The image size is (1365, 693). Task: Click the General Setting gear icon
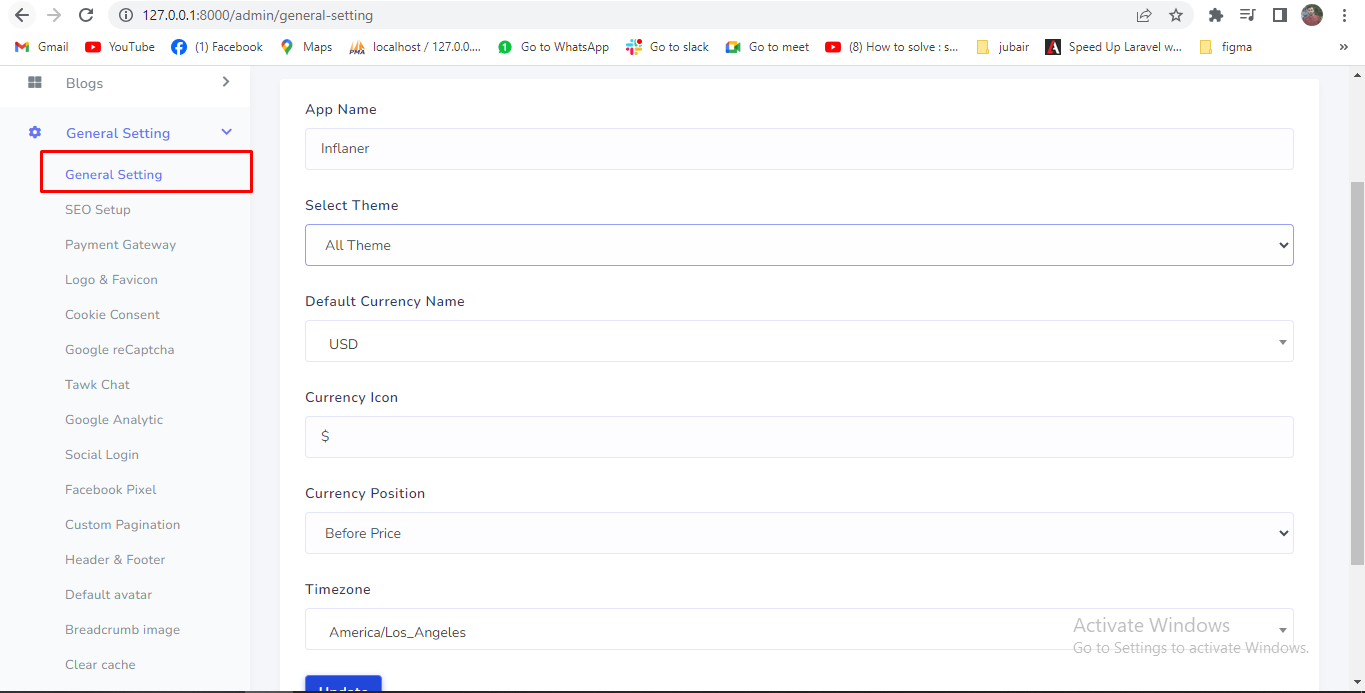[x=35, y=132]
